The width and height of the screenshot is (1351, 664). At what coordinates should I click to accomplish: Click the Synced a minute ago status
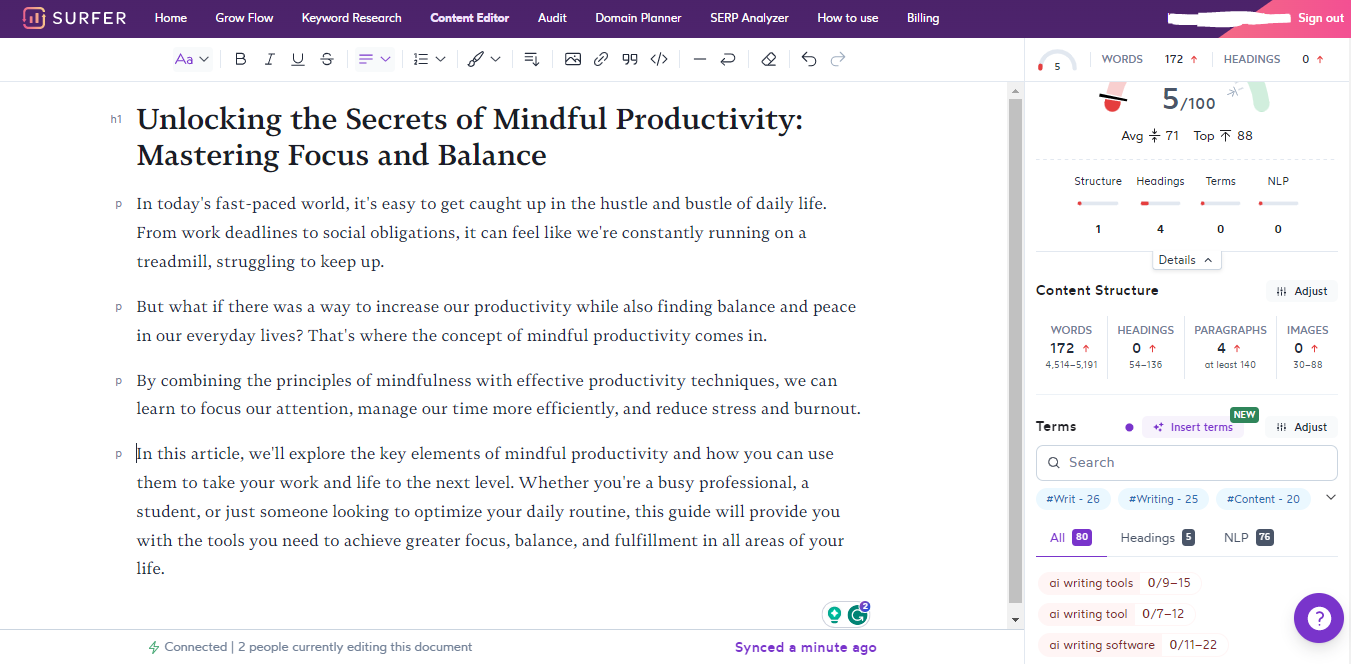pos(806,647)
